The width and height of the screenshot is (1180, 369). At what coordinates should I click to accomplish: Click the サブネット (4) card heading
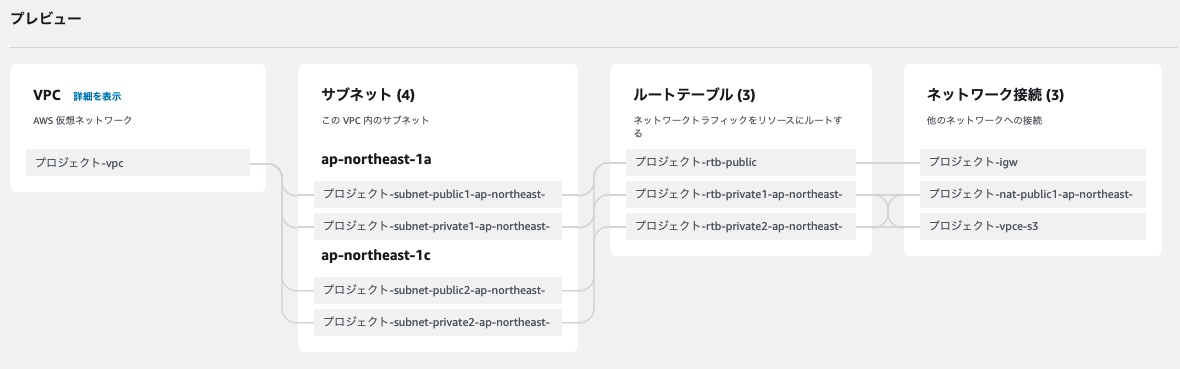[368, 95]
